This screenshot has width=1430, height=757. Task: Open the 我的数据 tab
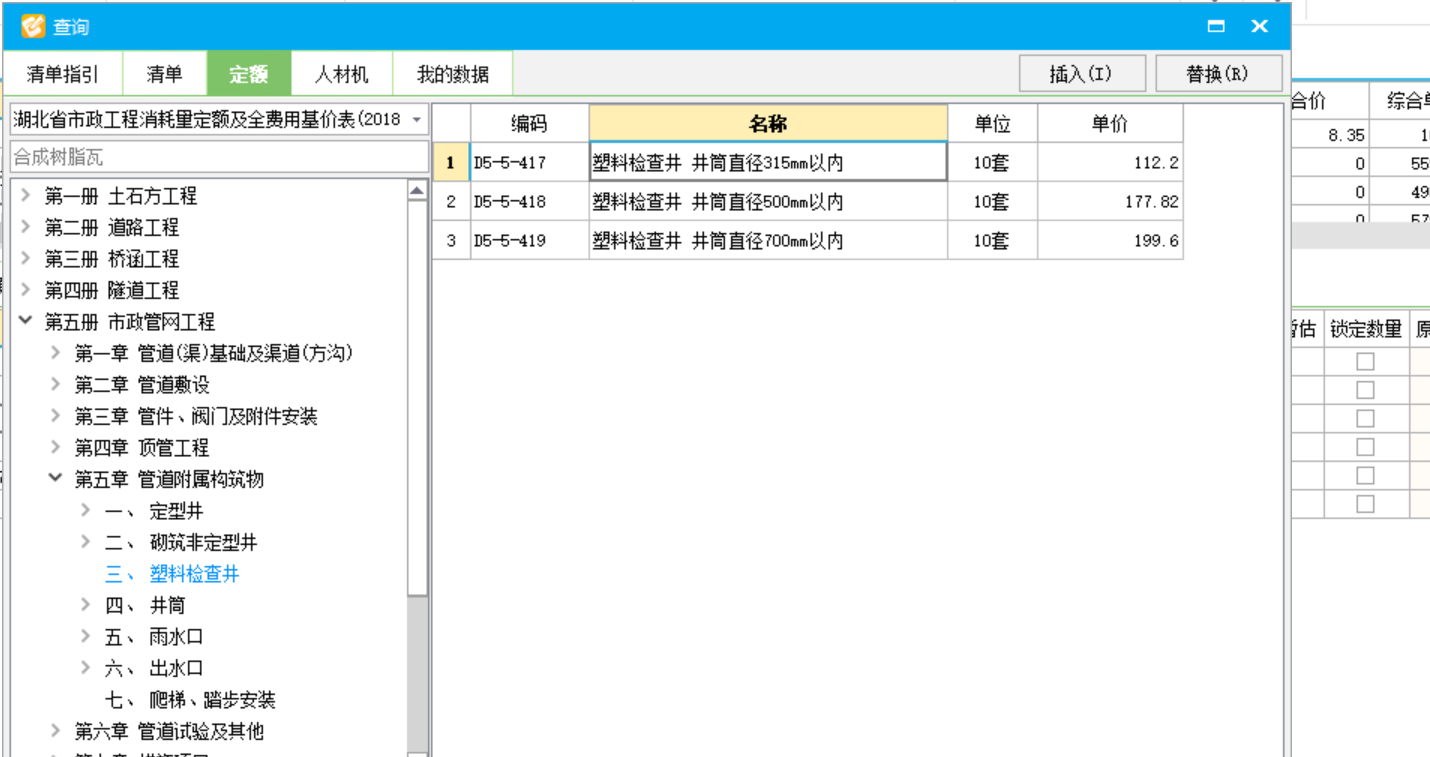pos(453,74)
